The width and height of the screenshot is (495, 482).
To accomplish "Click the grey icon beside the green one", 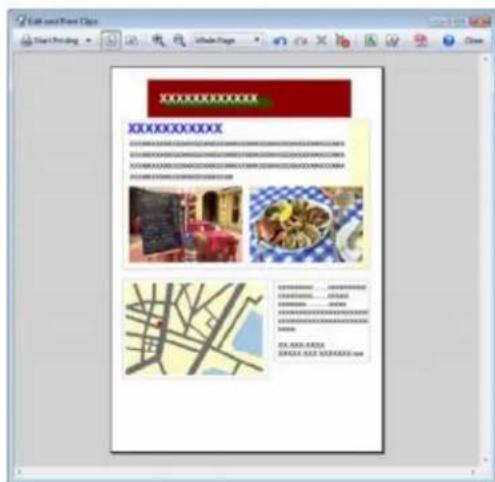I will click(392, 41).
